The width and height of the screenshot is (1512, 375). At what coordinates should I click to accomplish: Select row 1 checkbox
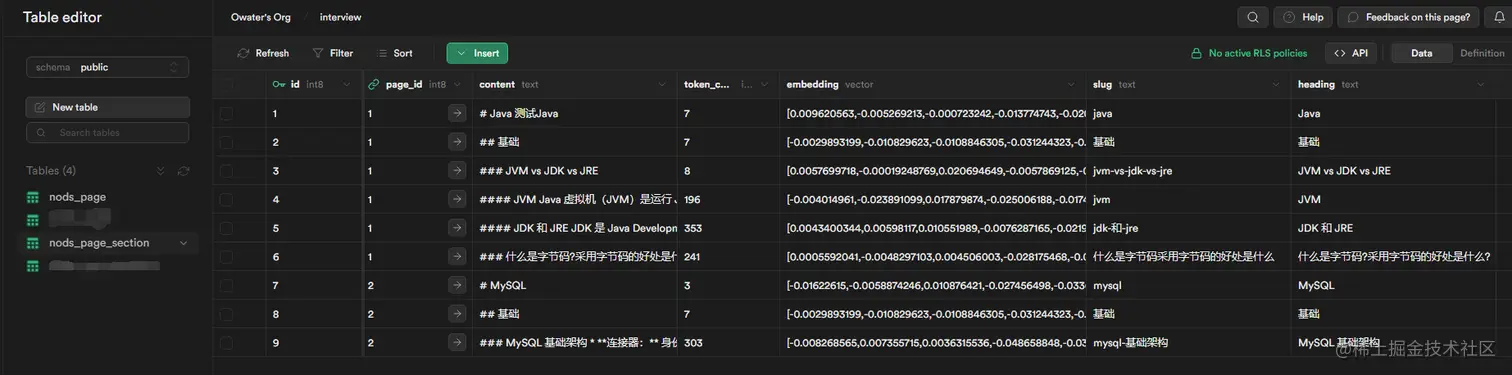click(227, 114)
